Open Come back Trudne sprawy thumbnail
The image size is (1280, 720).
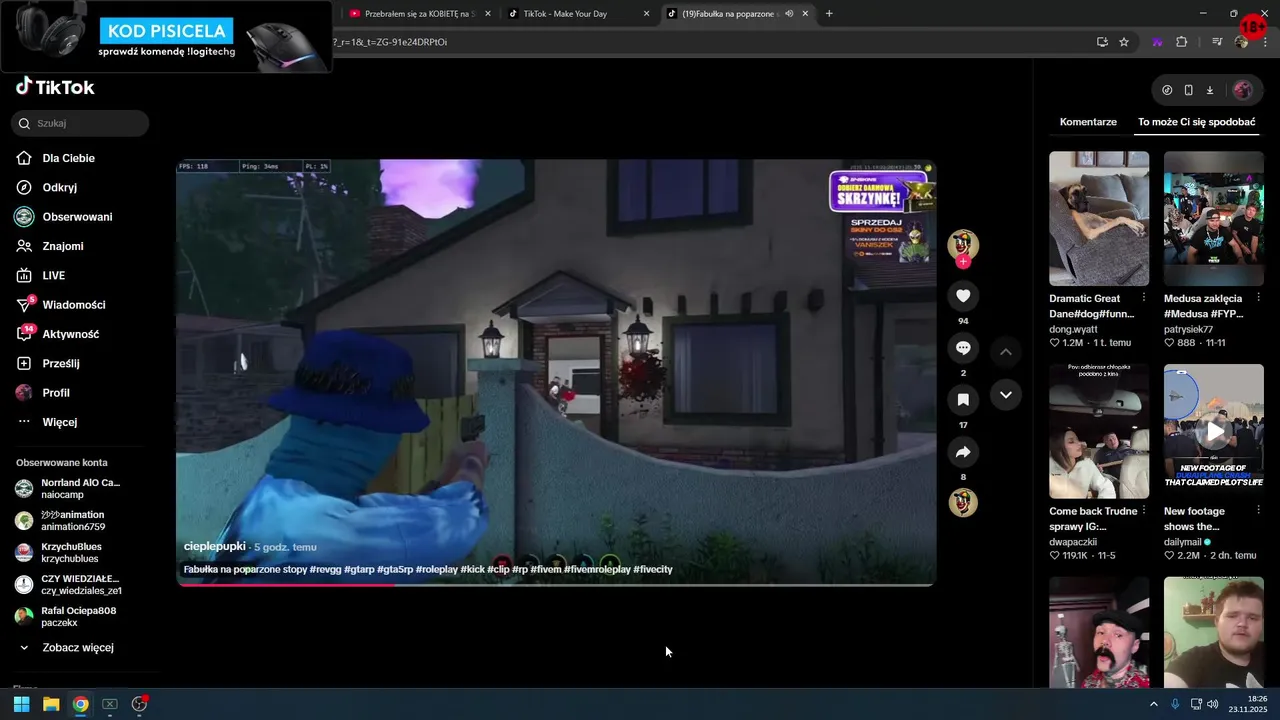coord(1099,431)
